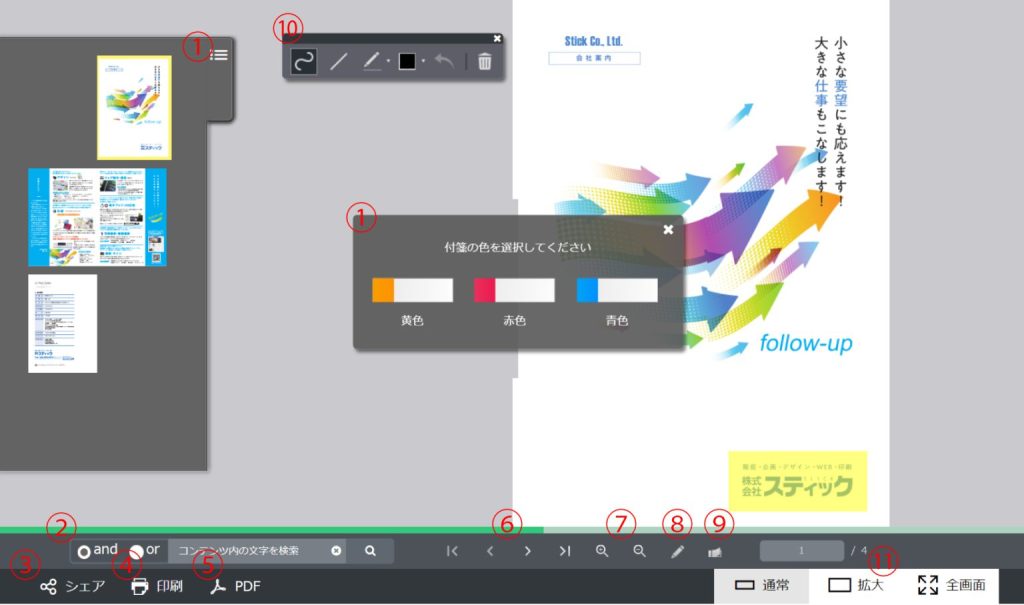Zoom out with the magnifier minus icon
The image size is (1024, 605).
coord(639,551)
